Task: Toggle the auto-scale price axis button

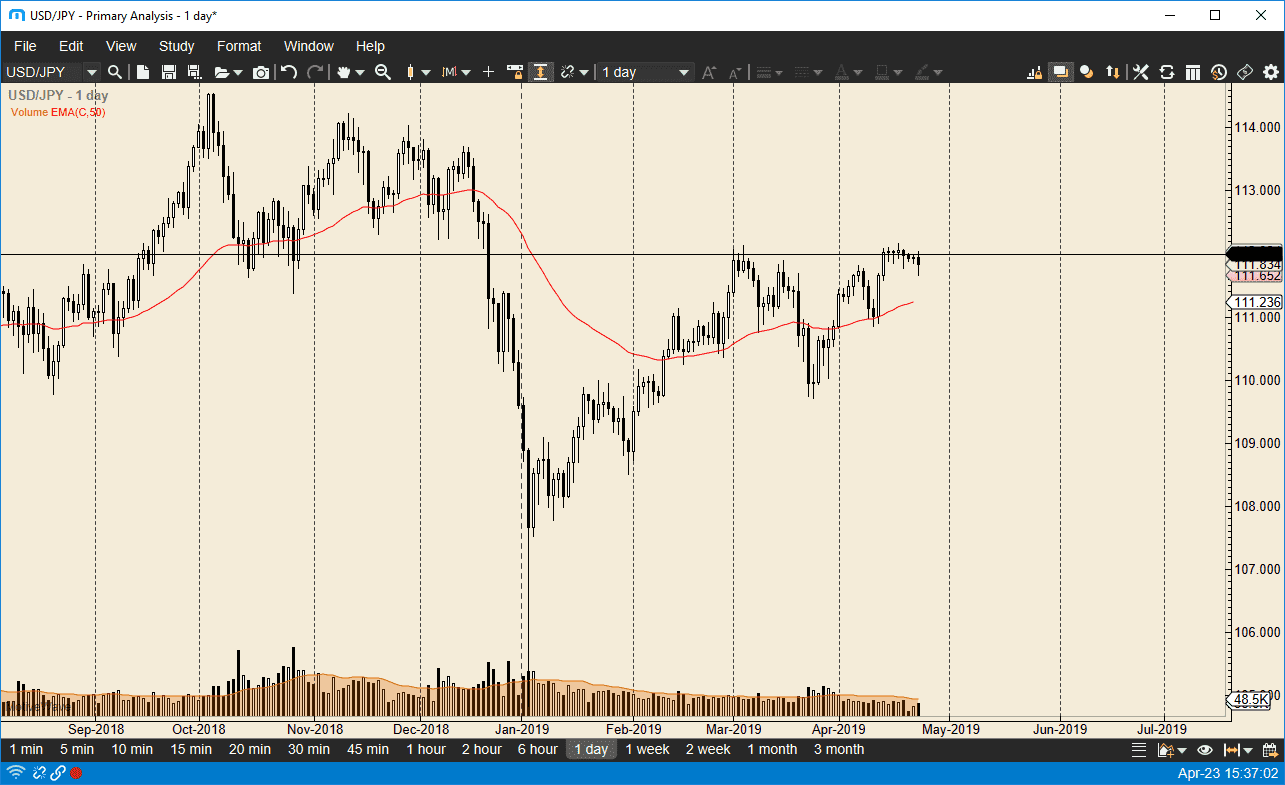Action: pos(540,72)
